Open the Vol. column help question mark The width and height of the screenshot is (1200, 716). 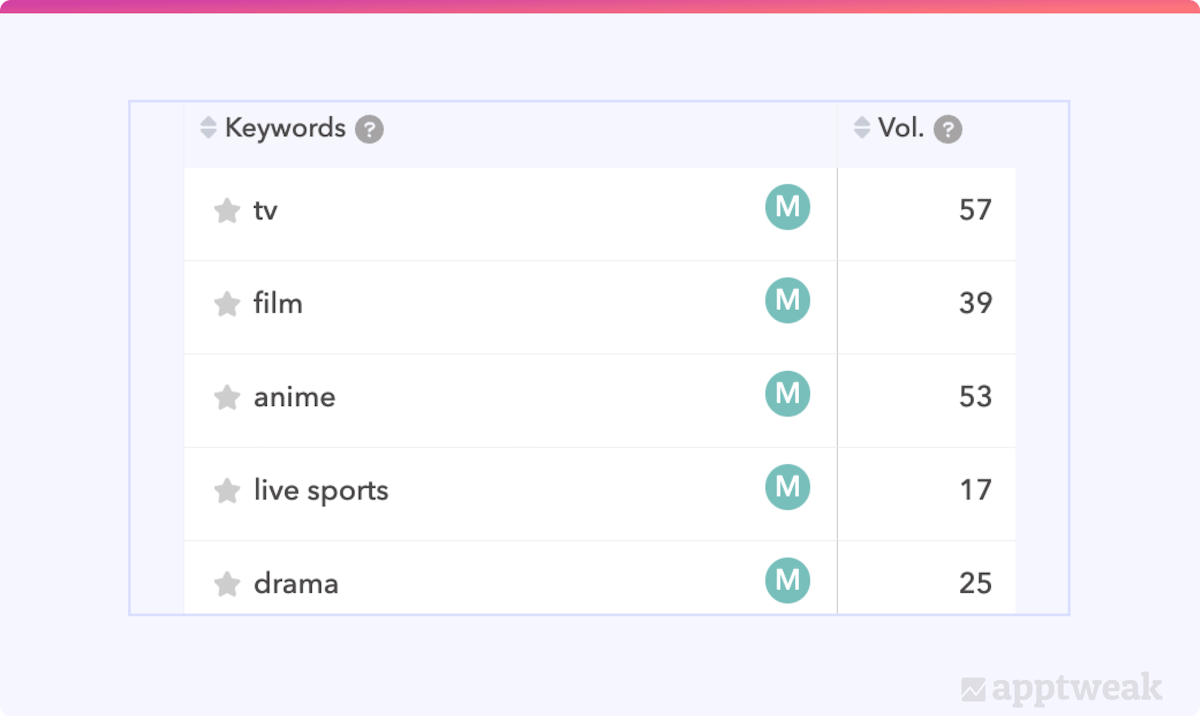pos(947,129)
